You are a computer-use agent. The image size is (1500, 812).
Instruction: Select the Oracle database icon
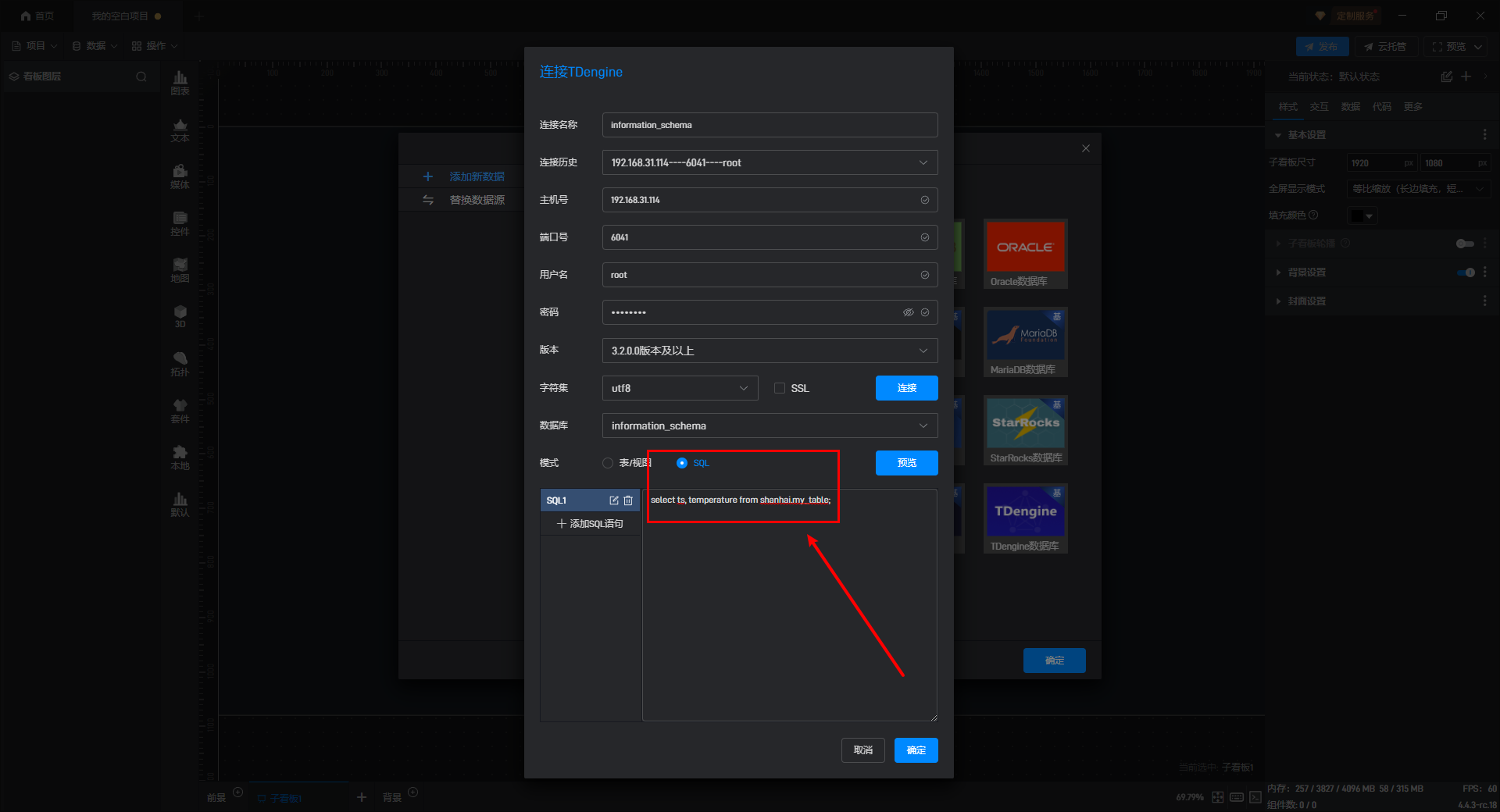(x=1025, y=247)
